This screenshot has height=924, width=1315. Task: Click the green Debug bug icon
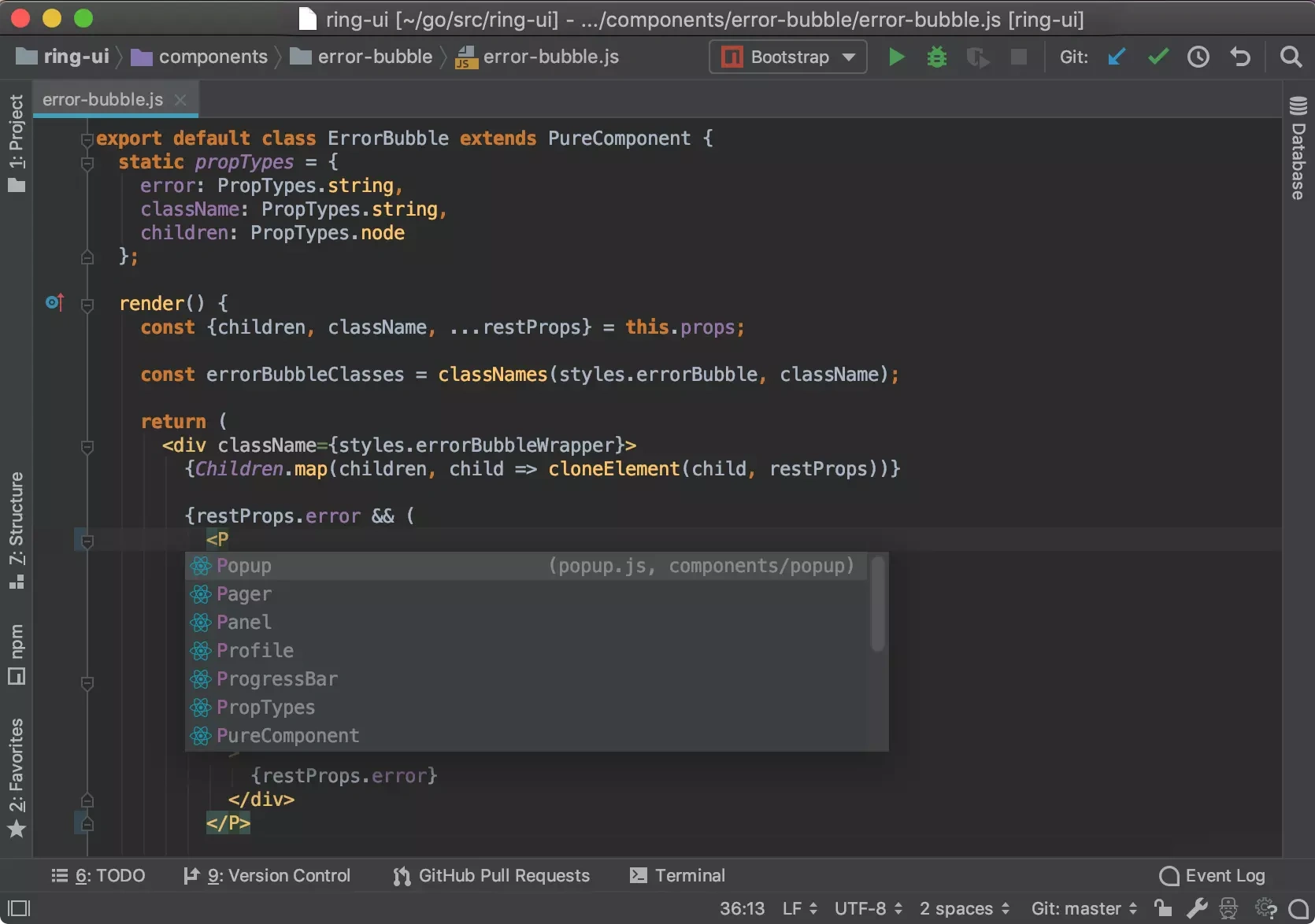tap(936, 57)
